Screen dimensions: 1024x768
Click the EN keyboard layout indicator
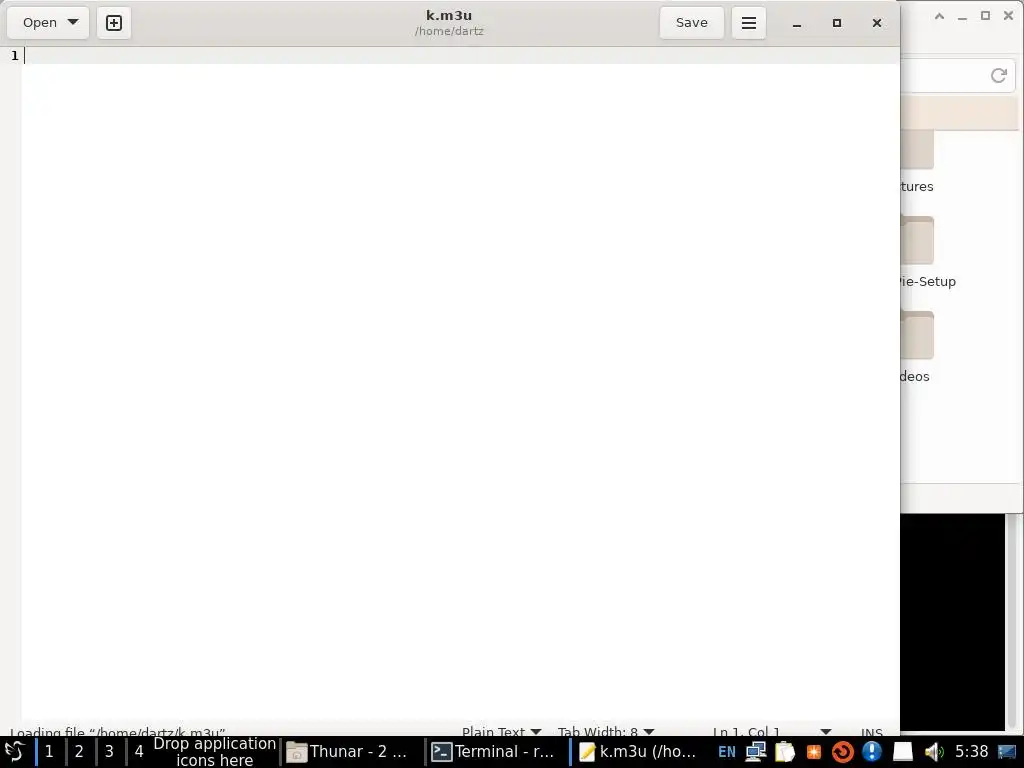tap(727, 752)
